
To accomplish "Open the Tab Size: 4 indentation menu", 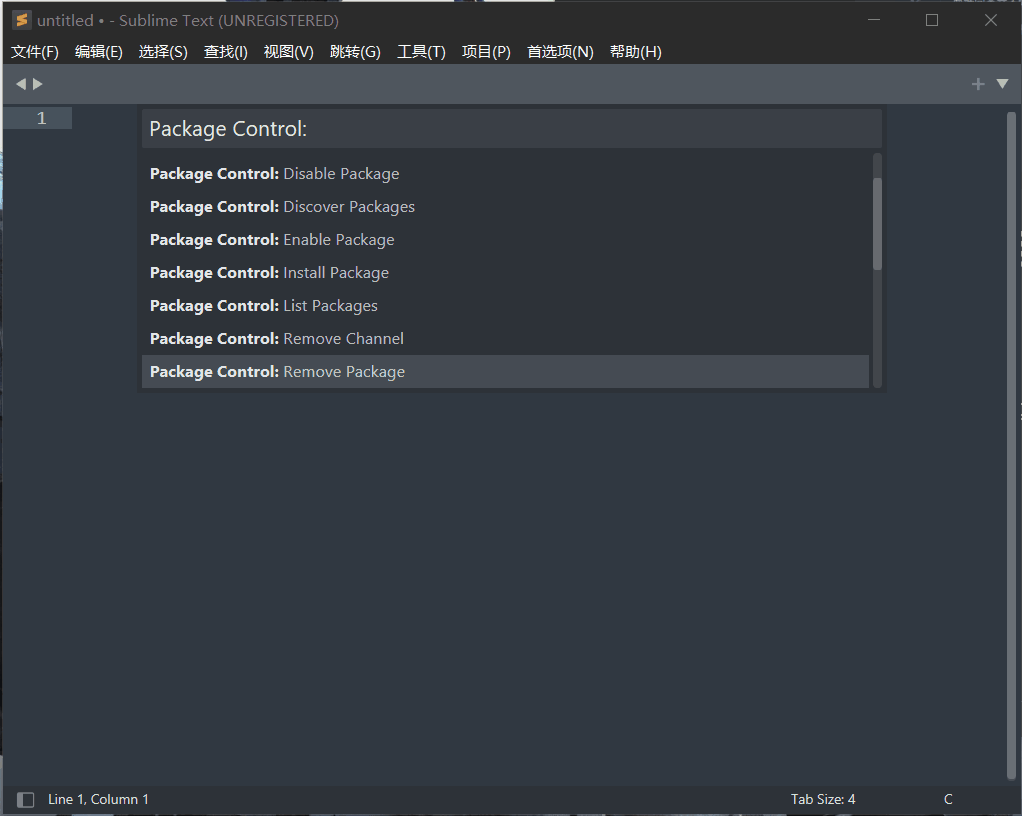I will coord(823,800).
